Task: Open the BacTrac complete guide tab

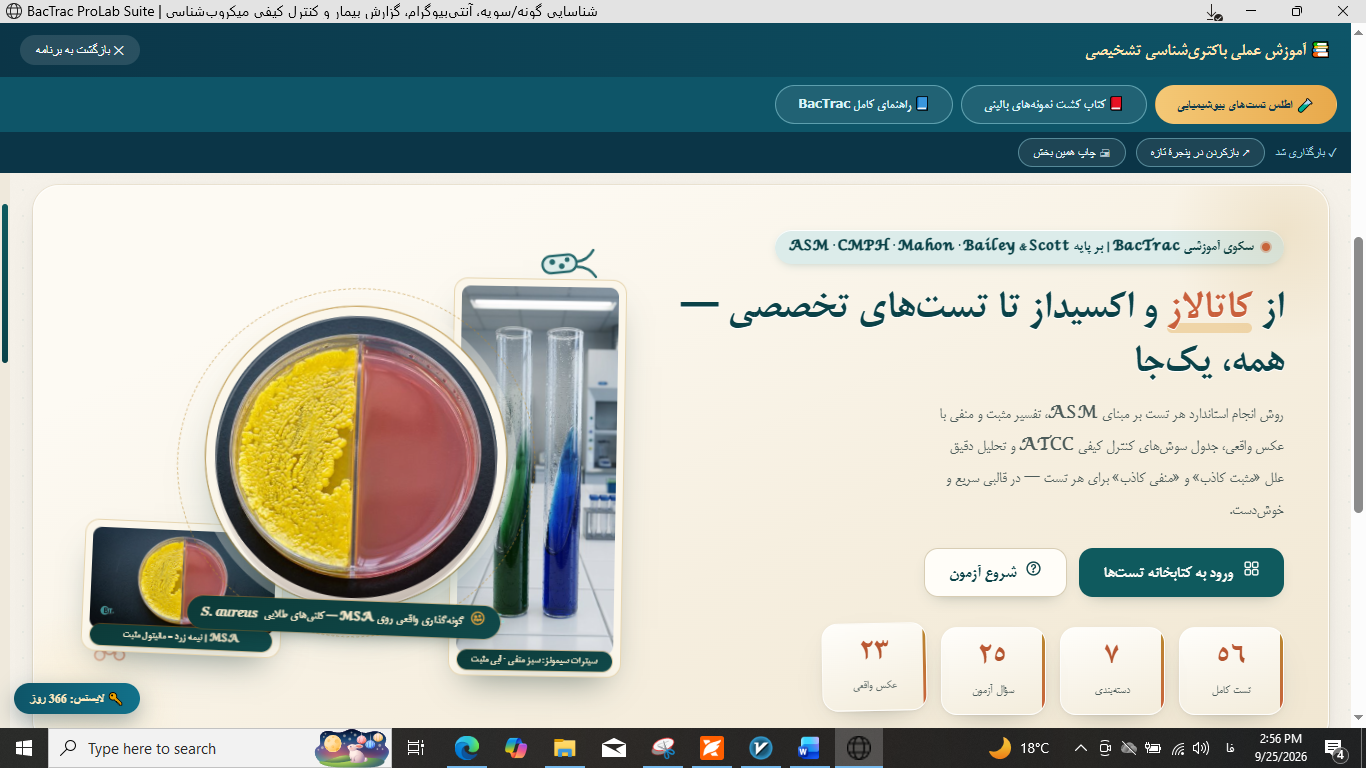Action: (864, 104)
